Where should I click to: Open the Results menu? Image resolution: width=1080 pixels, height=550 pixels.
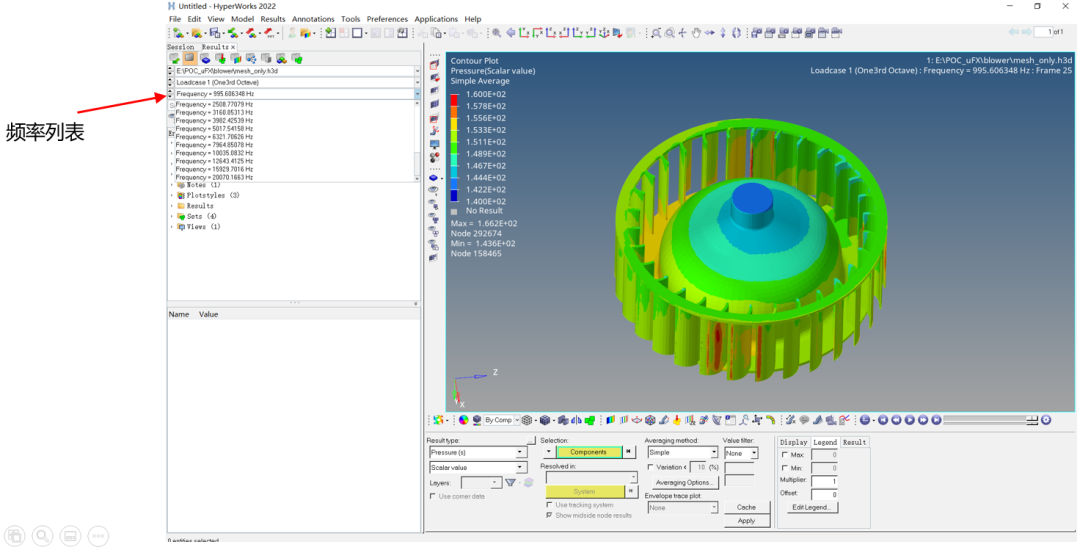point(273,19)
